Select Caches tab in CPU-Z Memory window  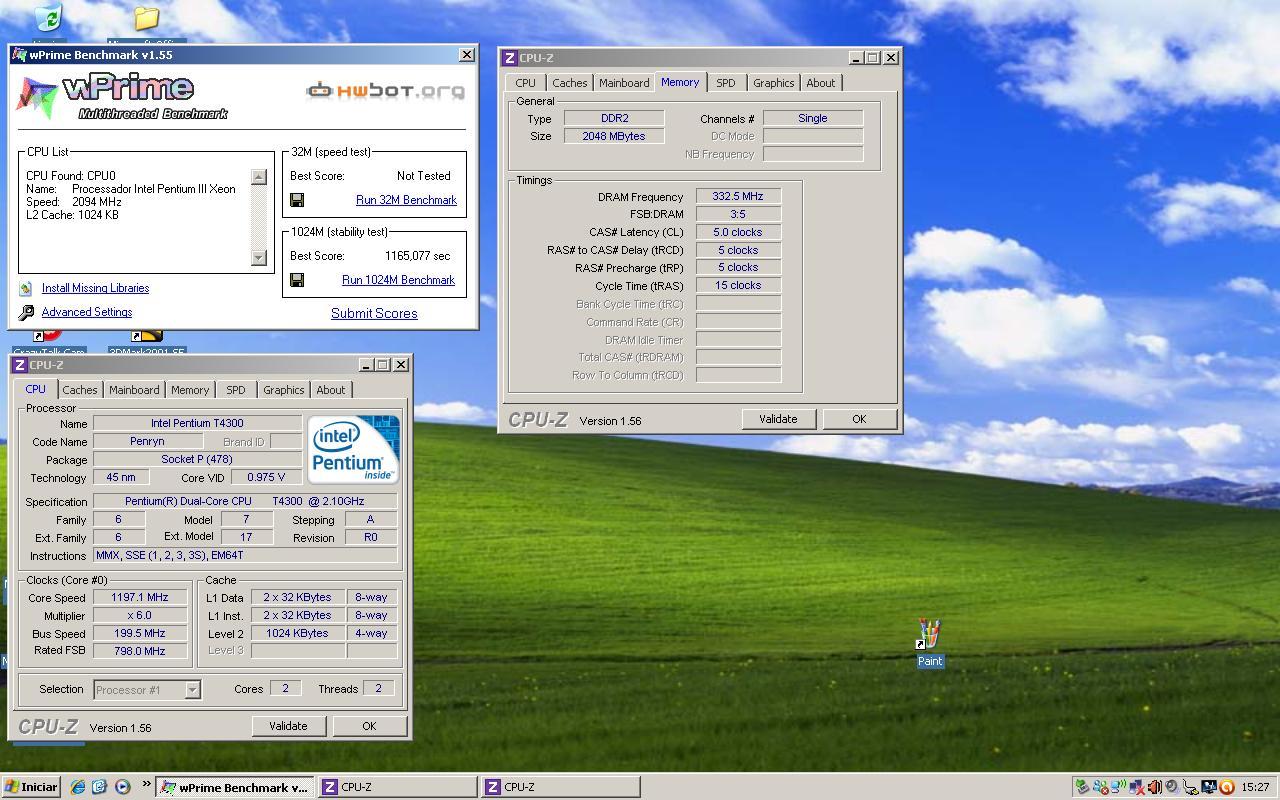click(570, 83)
